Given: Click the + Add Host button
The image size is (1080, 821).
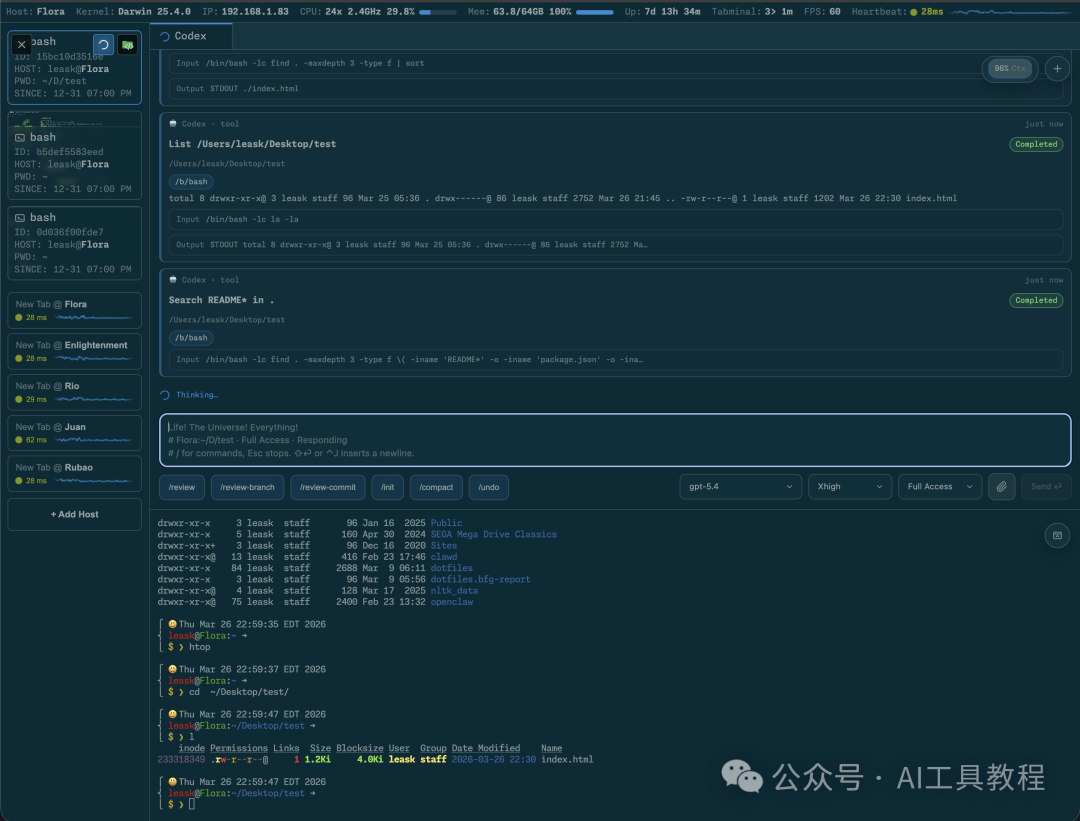Looking at the screenshot, I should click(x=75, y=514).
